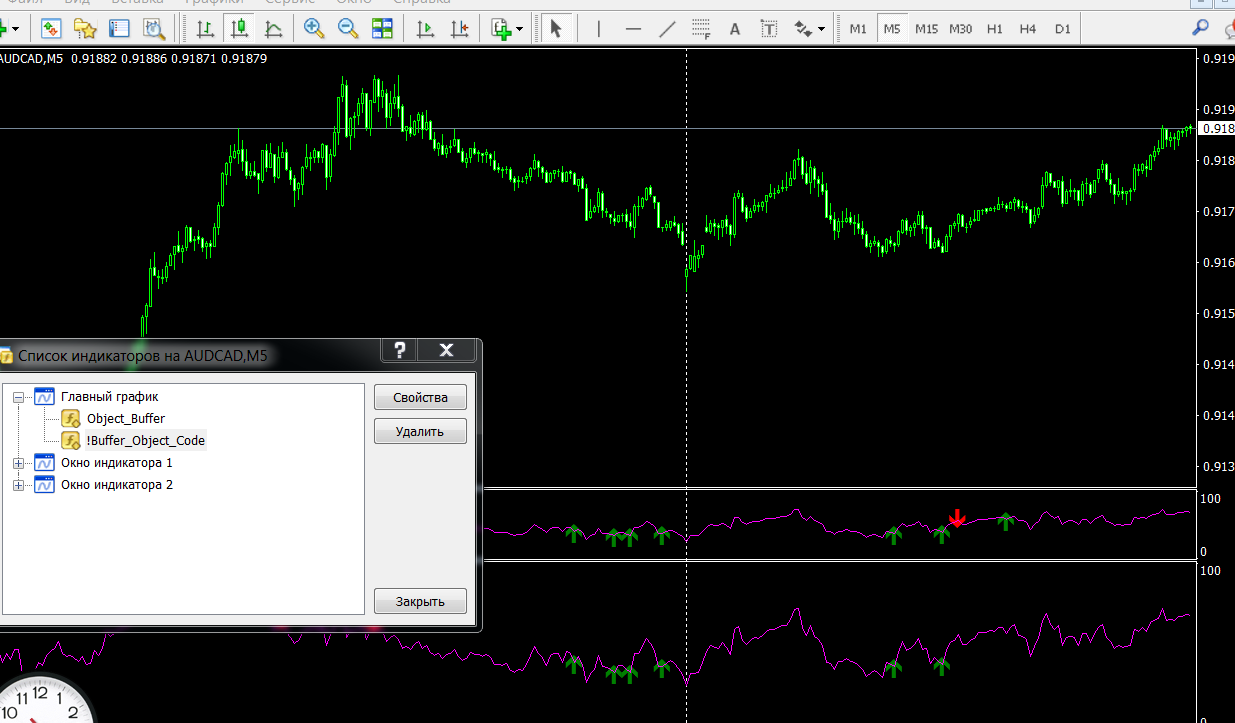Screen dimensions: 1235x723
Task: Select the arrow cursor tool
Action: (x=557, y=28)
